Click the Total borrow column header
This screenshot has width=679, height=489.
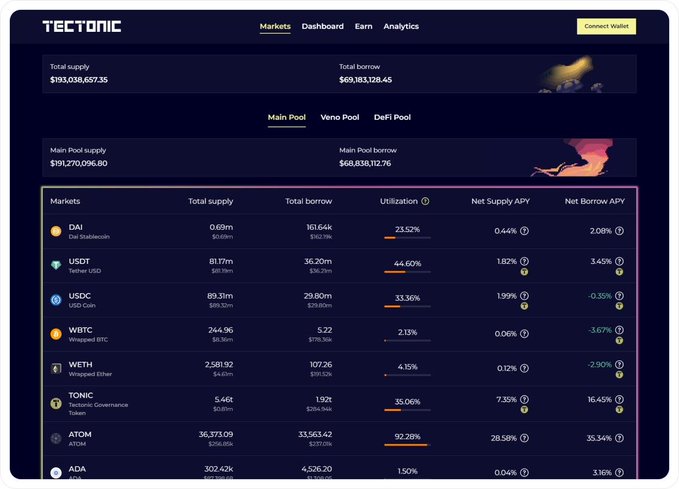(x=308, y=201)
